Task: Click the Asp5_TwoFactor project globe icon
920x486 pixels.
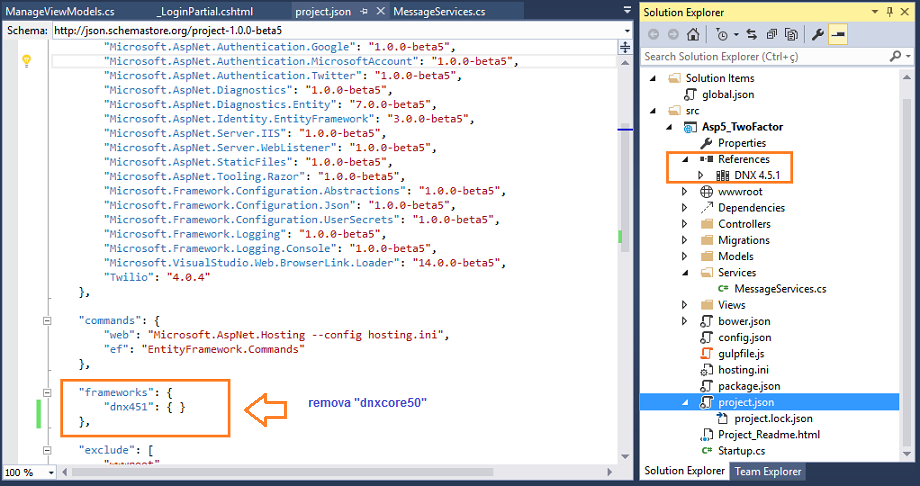Action: [x=690, y=127]
